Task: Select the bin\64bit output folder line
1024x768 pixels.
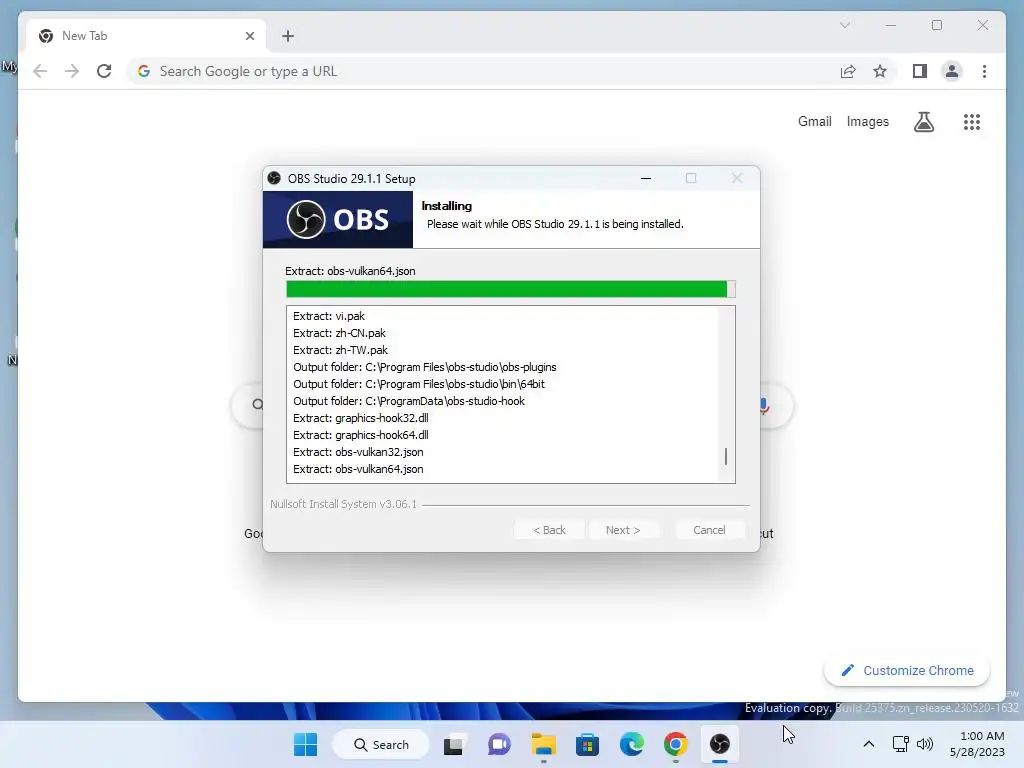Action: 419,384
